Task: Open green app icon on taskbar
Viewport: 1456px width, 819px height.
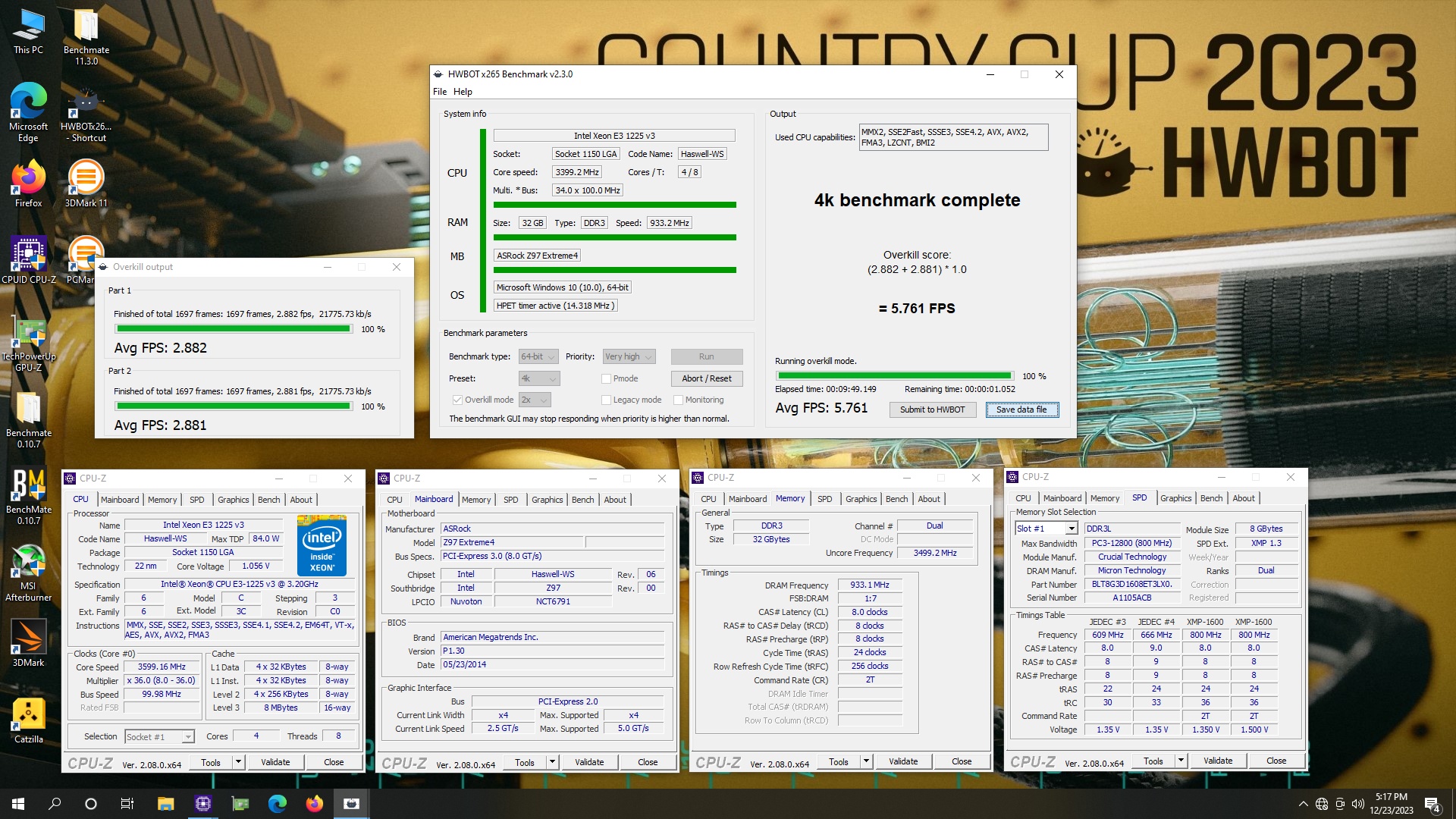Action: coord(240,804)
